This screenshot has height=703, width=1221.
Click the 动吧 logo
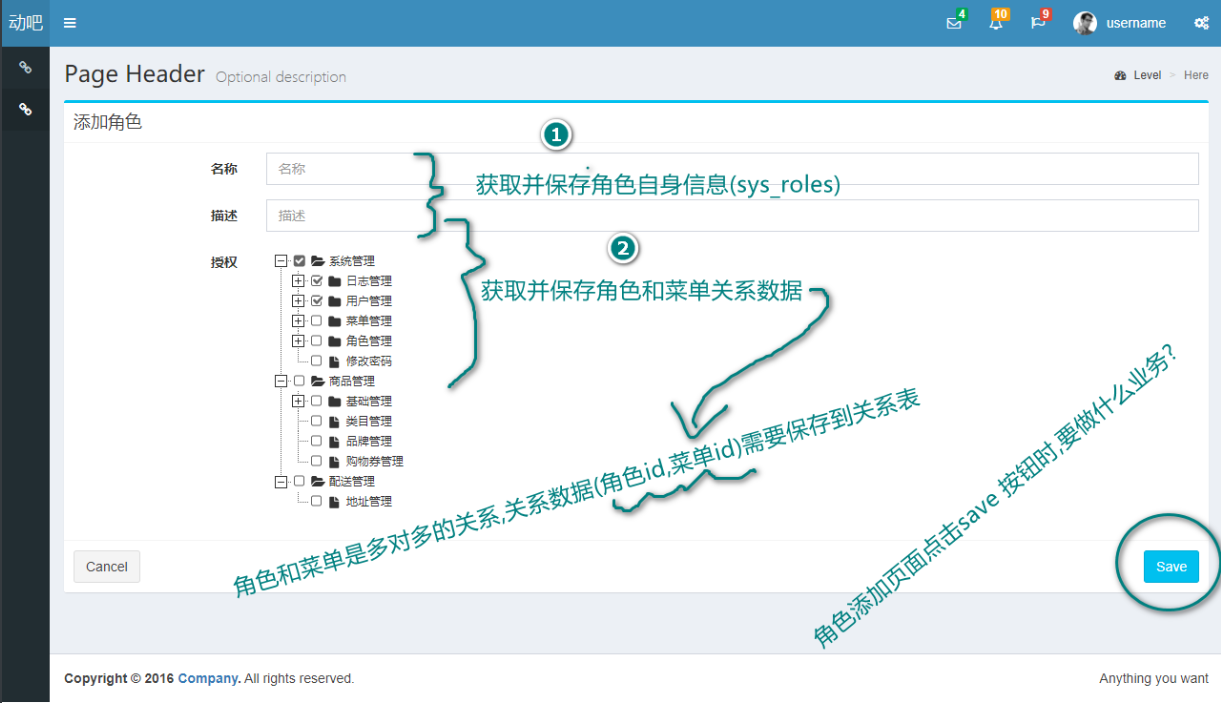click(x=25, y=23)
